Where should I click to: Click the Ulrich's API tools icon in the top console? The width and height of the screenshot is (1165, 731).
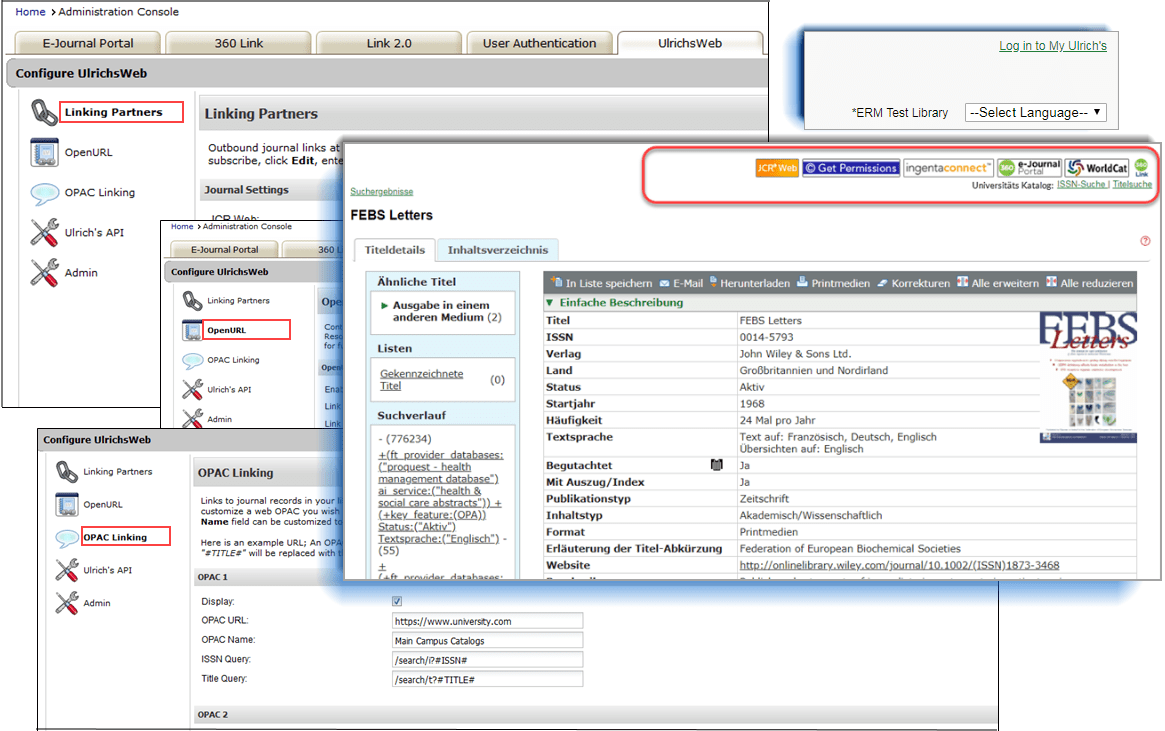point(45,233)
